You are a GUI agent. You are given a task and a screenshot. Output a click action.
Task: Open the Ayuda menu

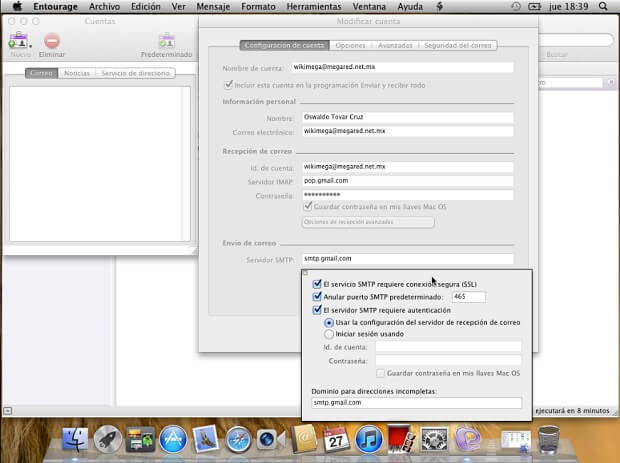tap(410, 6)
